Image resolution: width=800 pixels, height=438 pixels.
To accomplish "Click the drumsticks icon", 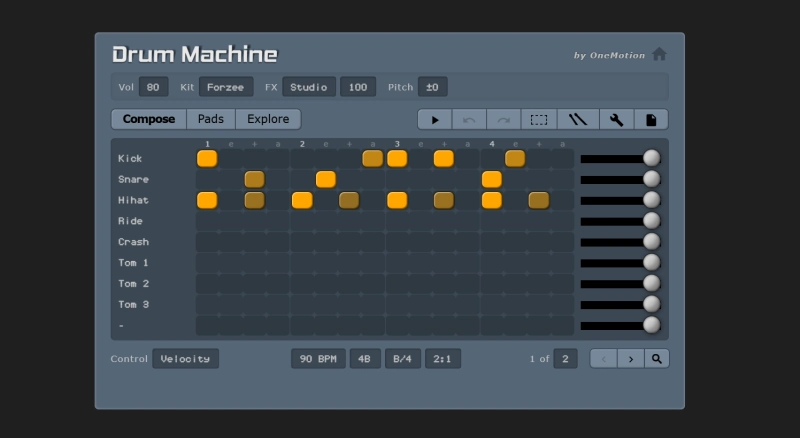I will 578,120.
